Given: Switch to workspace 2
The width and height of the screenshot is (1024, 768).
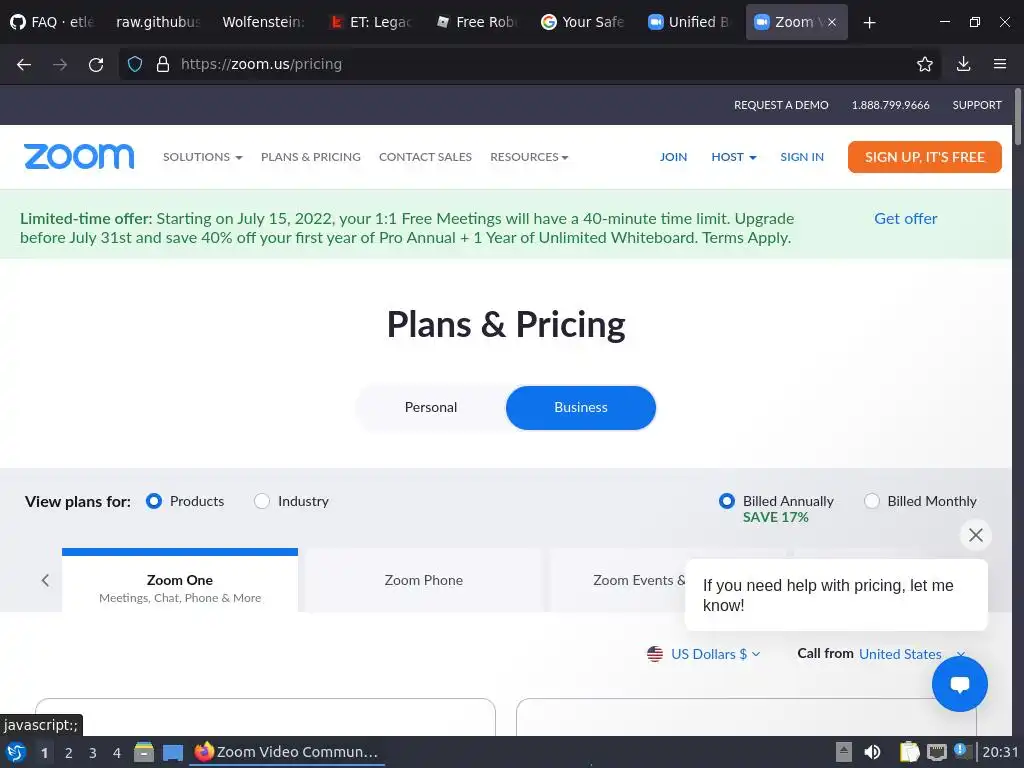Looking at the screenshot, I should (x=69, y=753).
